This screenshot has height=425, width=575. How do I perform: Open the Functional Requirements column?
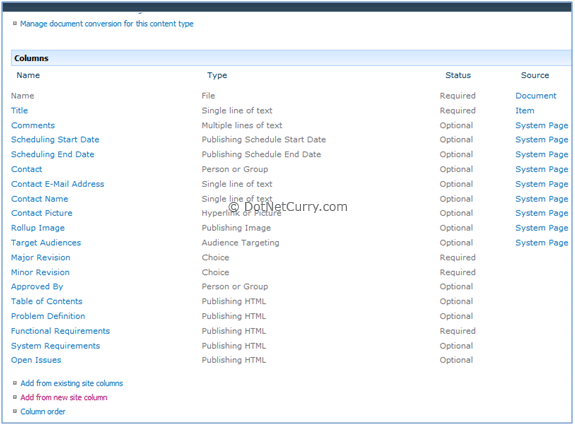coord(61,331)
